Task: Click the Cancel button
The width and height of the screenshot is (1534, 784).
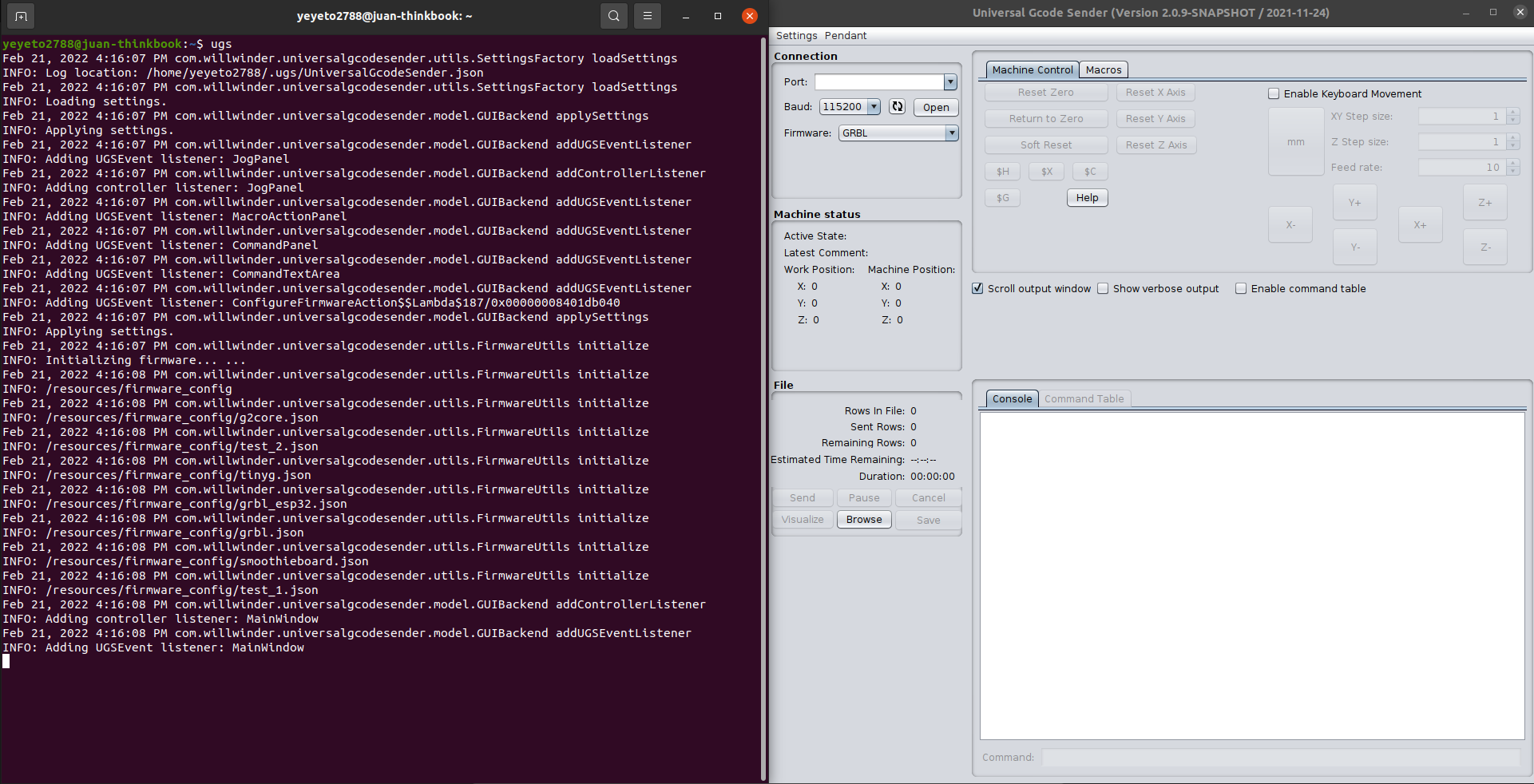Action: pyautogui.click(x=928, y=498)
